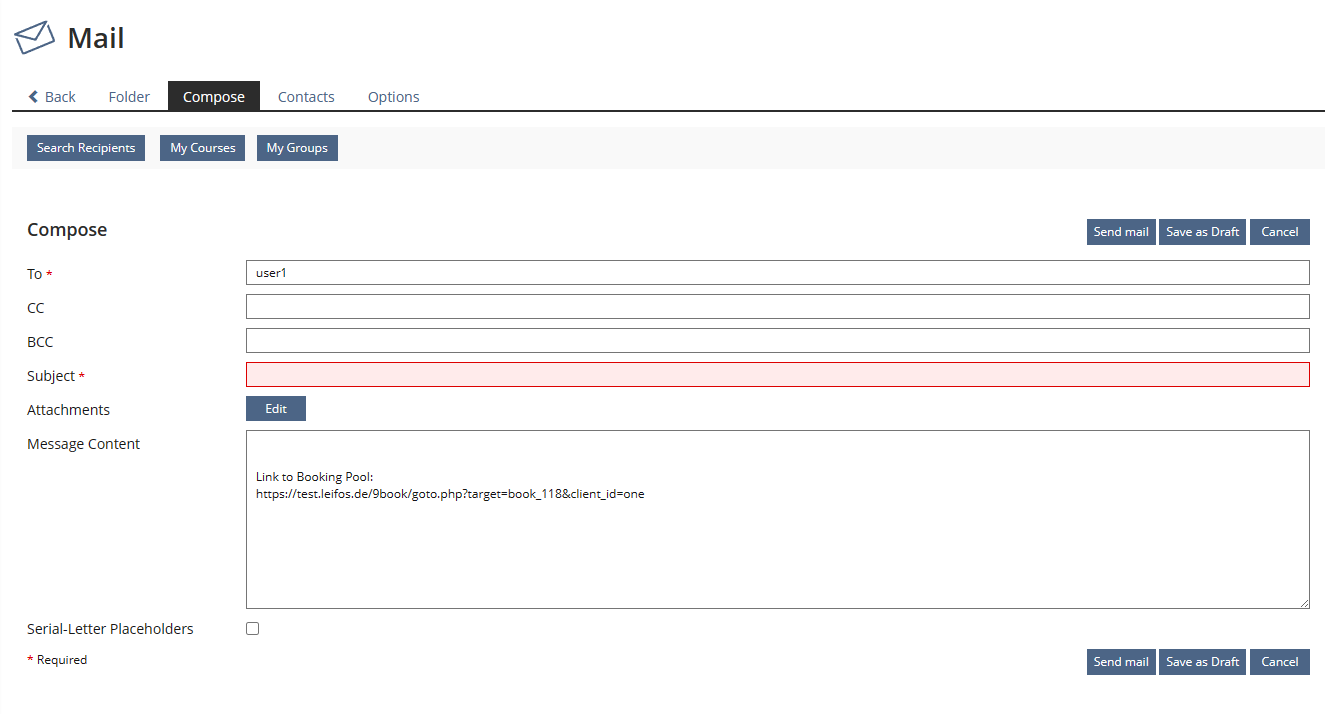Click the top Cancel button
Viewport: 1335px width, 714px height.
1280,232
